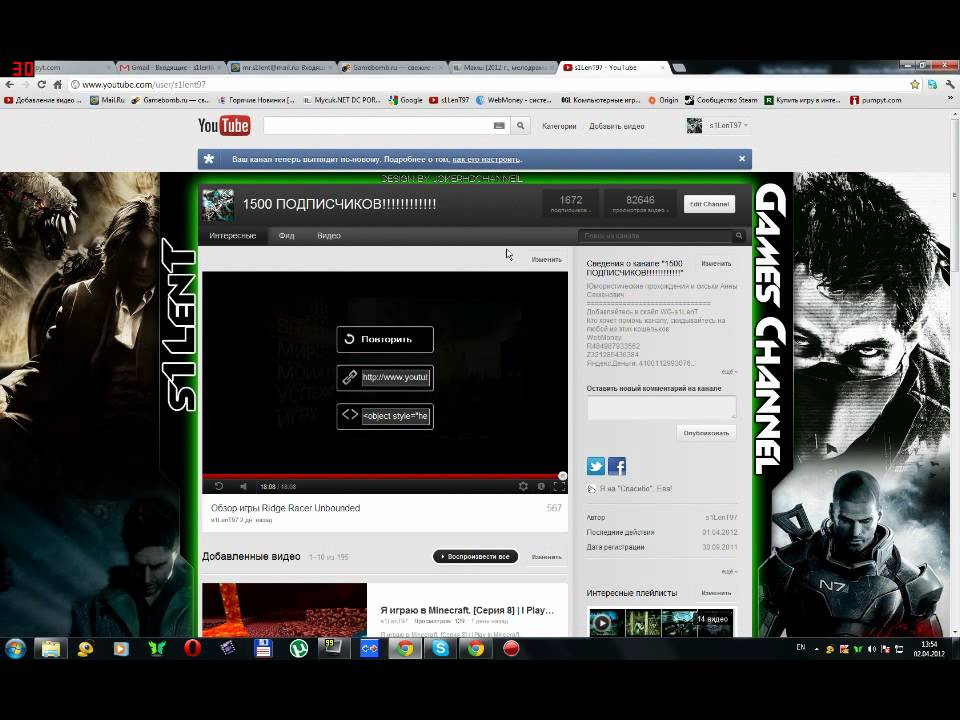The width and height of the screenshot is (960, 720).
Task: Open Windows Explorer from the taskbar
Action: tap(50, 648)
